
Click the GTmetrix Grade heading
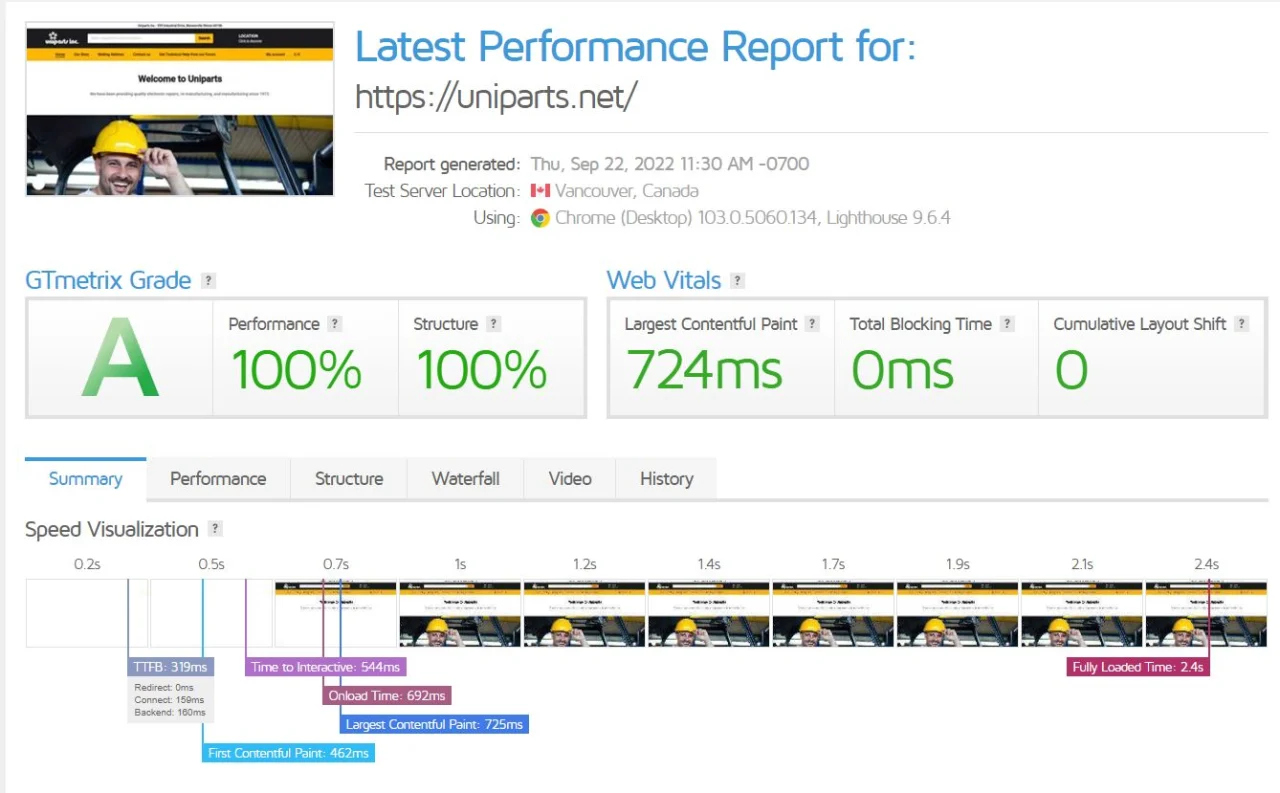click(x=108, y=280)
